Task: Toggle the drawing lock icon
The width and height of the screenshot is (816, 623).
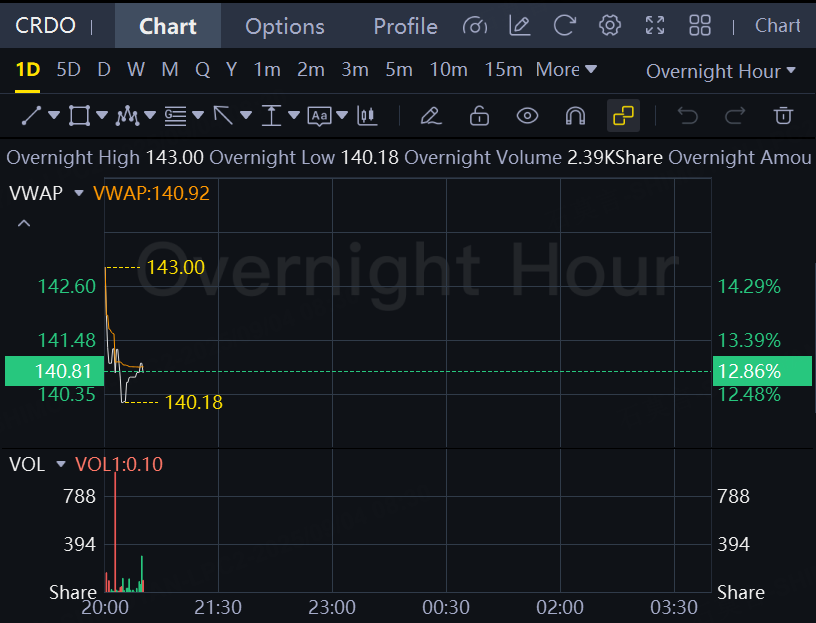Action: click(x=479, y=116)
